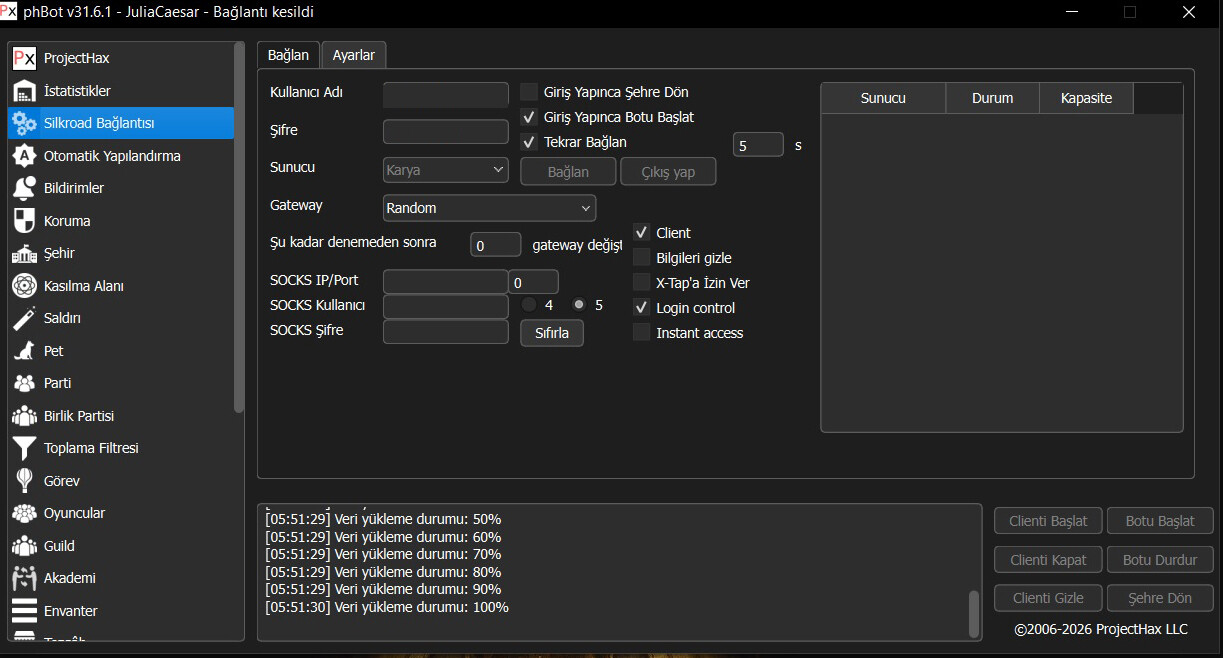Screen dimensions: 1223x658
Task: Sort by the Kapasite column header
Action: tap(1086, 98)
